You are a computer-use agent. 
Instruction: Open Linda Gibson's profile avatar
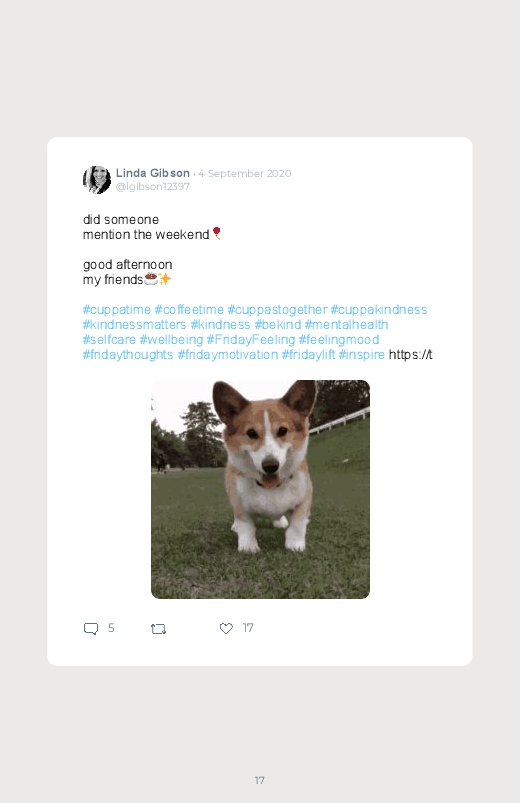97,180
